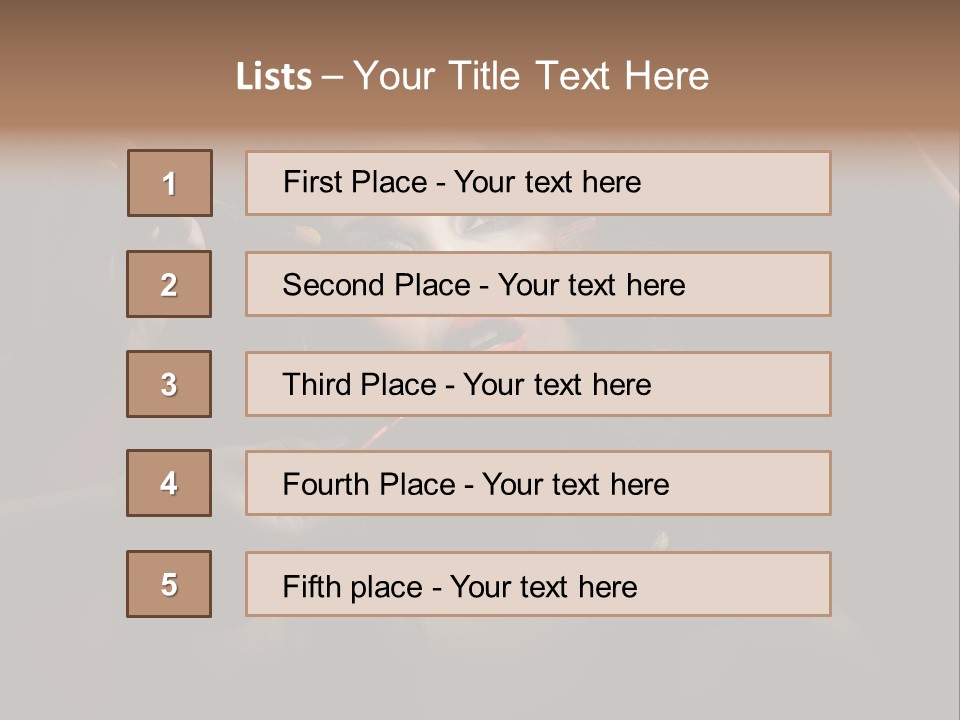Select the First Place text box
The image size is (960, 720).
(538, 183)
